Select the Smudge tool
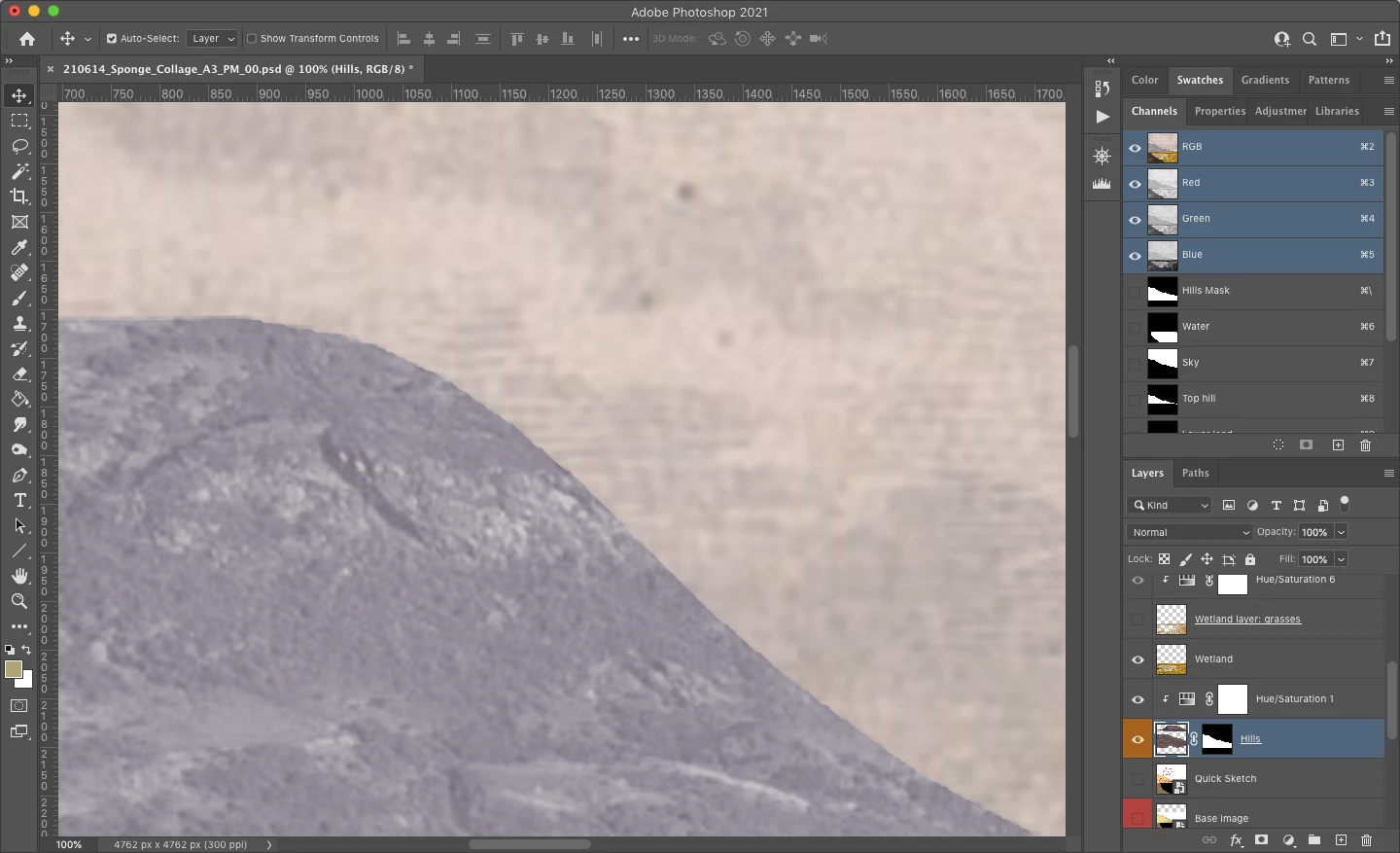Viewport: 1400px width, 853px height. point(19,424)
